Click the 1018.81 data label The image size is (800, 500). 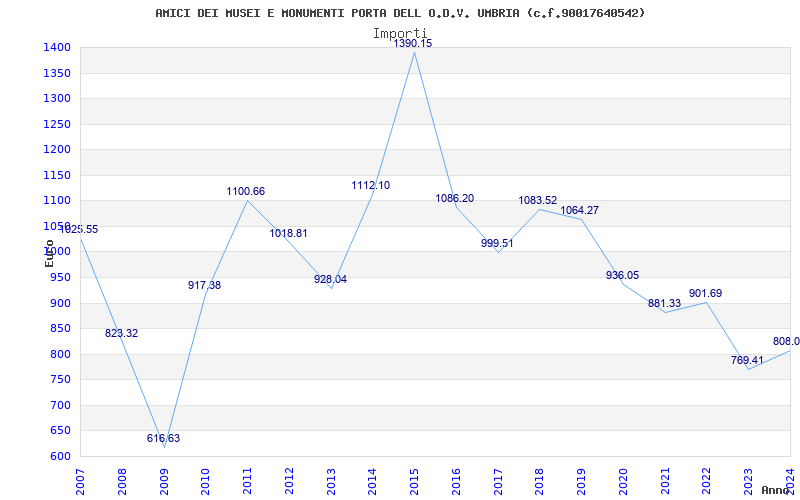(x=288, y=234)
